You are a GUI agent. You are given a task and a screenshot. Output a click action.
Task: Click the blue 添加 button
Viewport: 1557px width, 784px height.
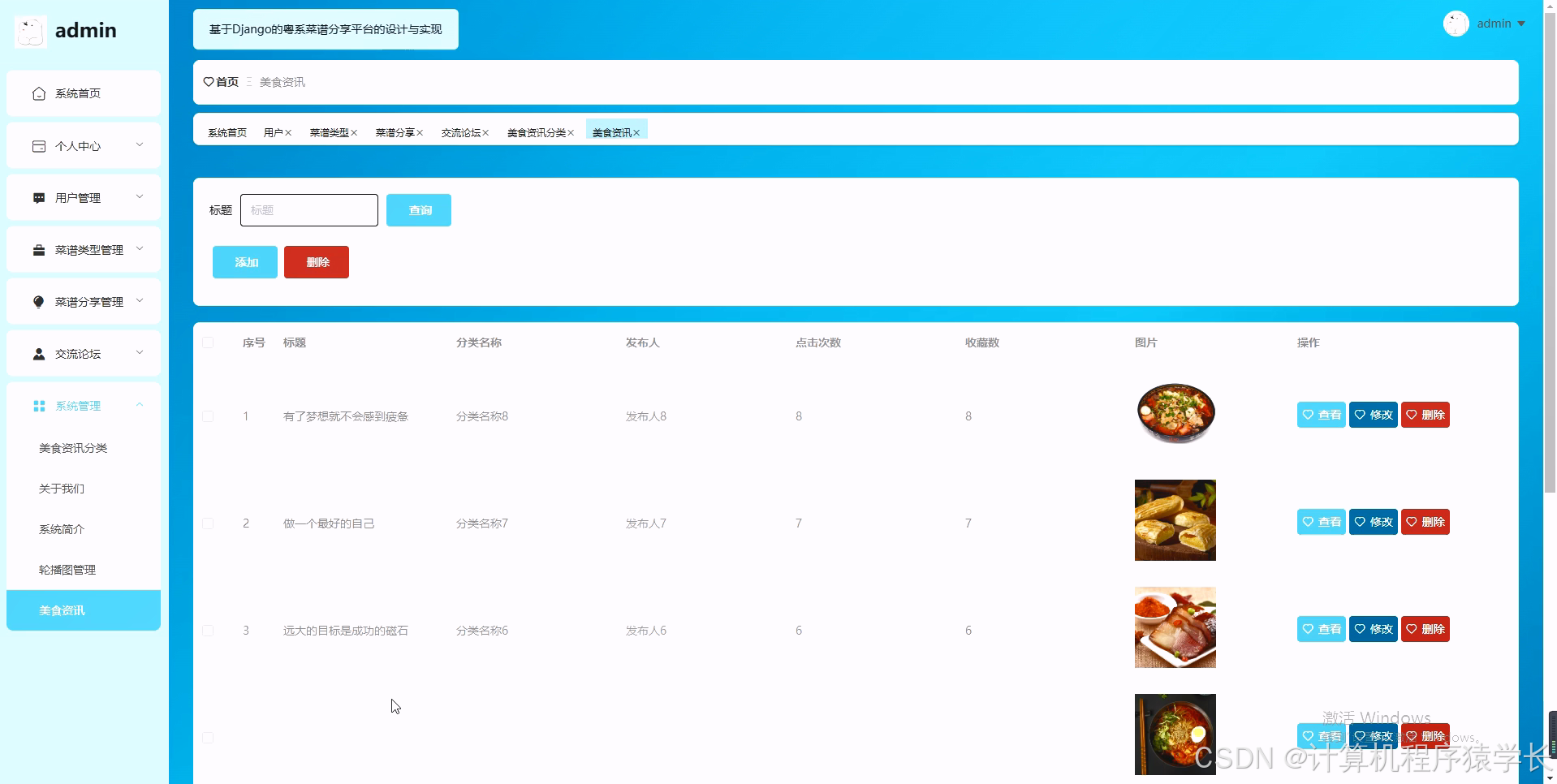[x=245, y=262]
